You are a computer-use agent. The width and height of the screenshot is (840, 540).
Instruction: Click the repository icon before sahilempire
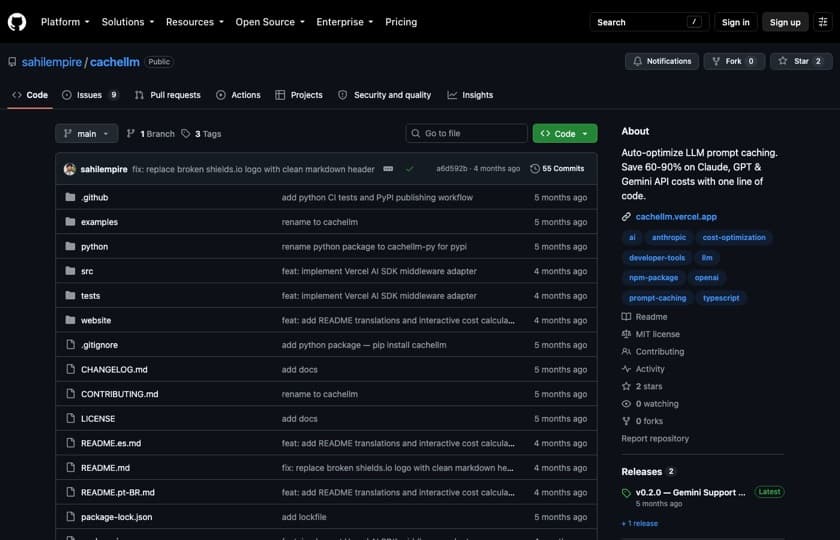(x=12, y=62)
